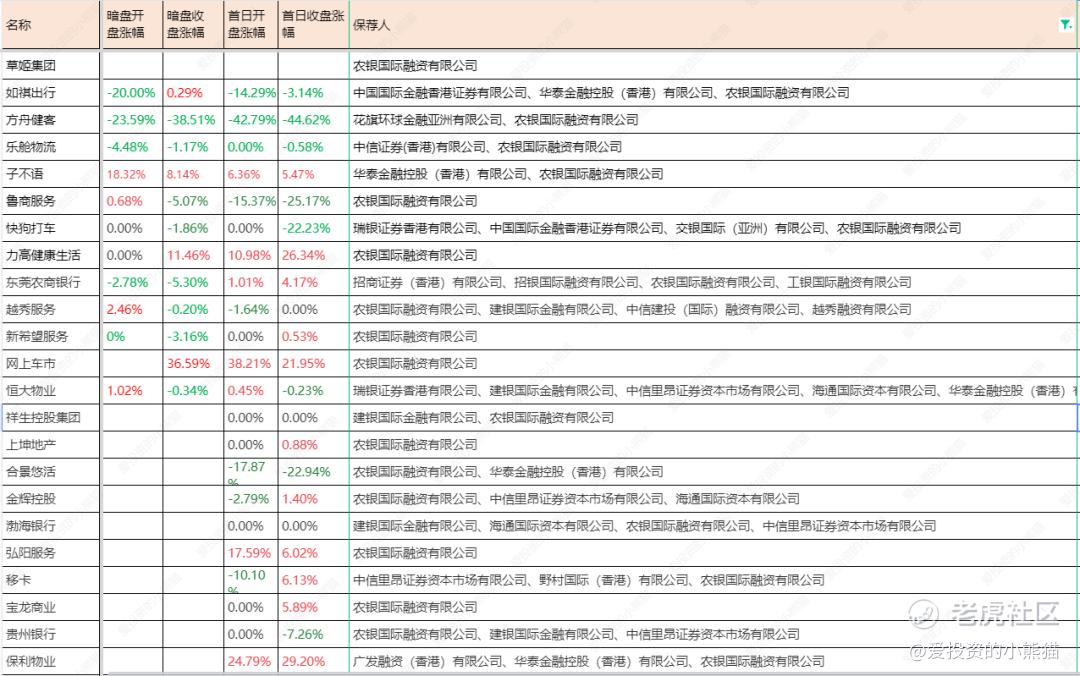Select the -22.23% cell for 快狗打车

313,228
